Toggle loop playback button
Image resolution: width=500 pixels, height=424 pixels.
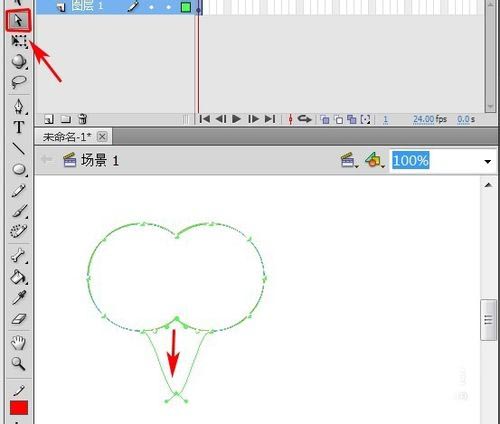point(304,119)
